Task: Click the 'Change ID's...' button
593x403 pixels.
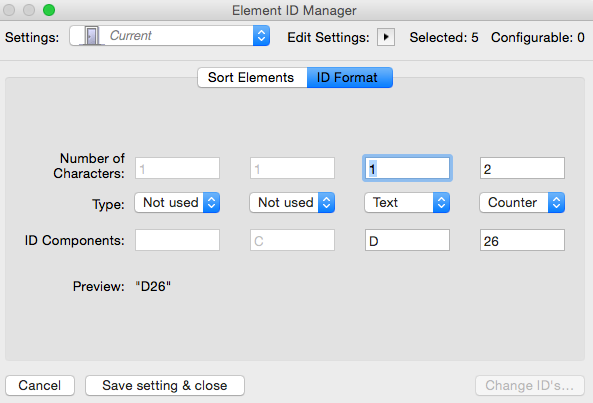Action: (530, 386)
